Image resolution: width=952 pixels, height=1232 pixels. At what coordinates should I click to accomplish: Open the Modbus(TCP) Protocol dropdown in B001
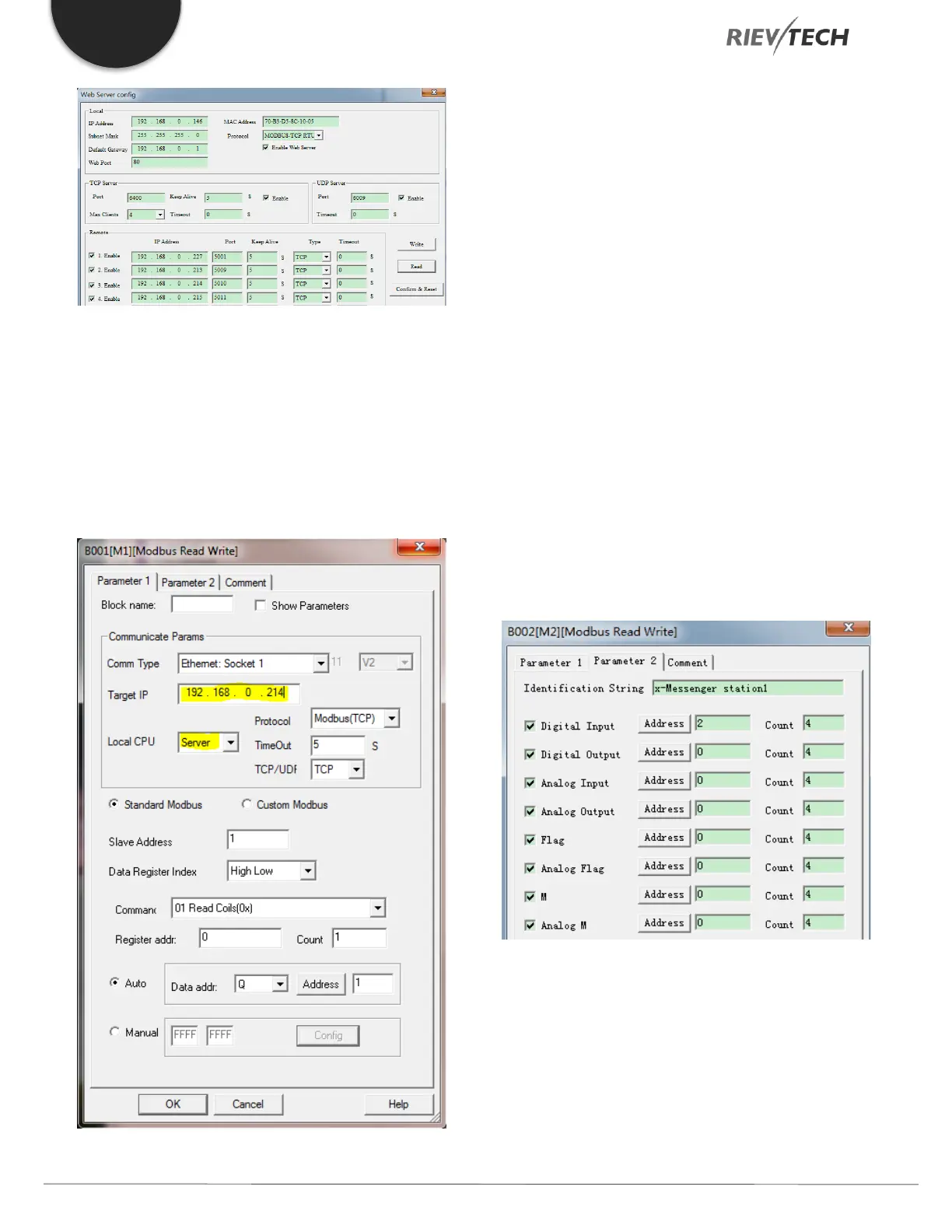point(392,719)
